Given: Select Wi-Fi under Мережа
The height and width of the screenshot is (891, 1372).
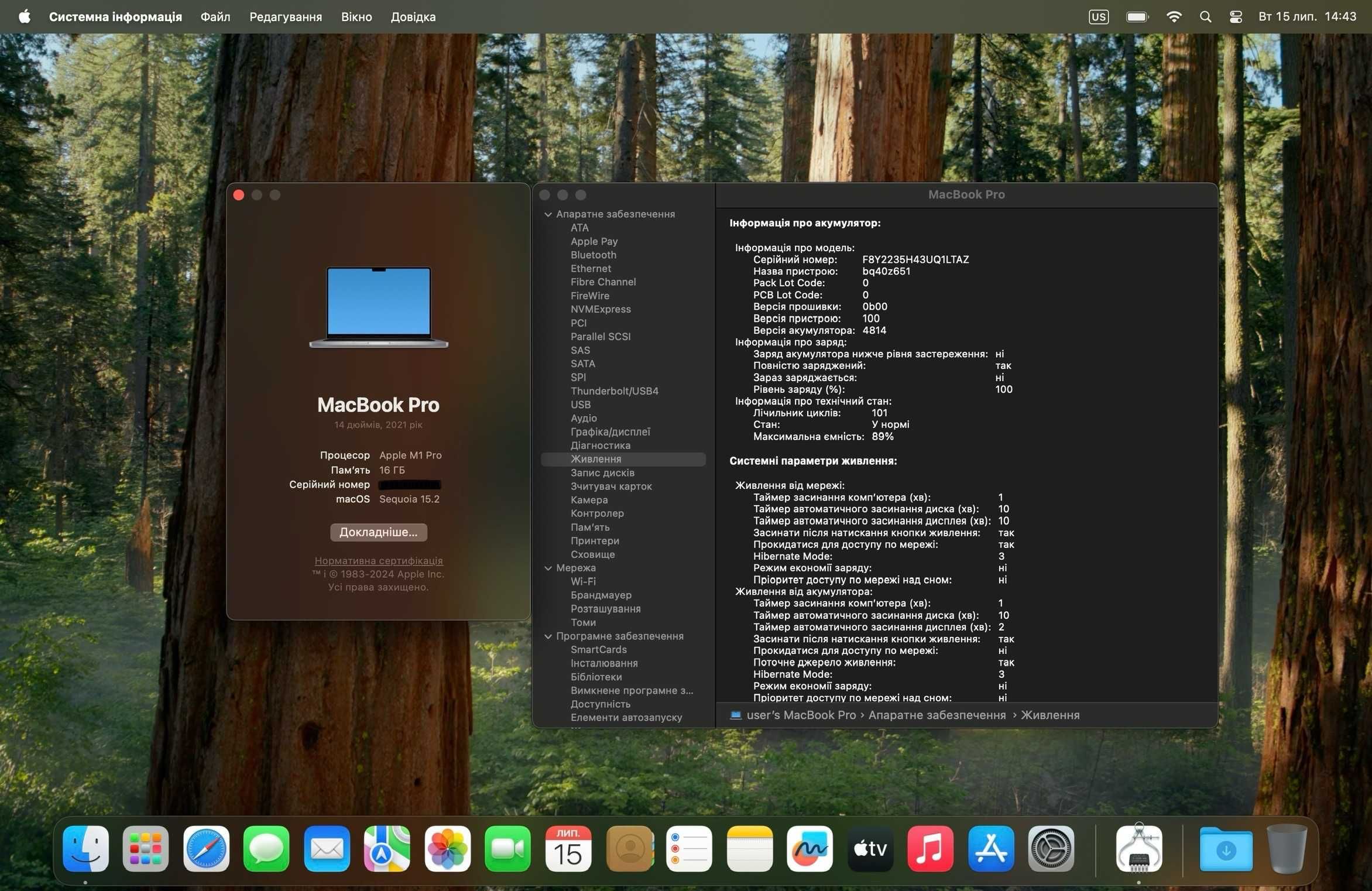Looking at the screenshot, I should pos(583,581).
